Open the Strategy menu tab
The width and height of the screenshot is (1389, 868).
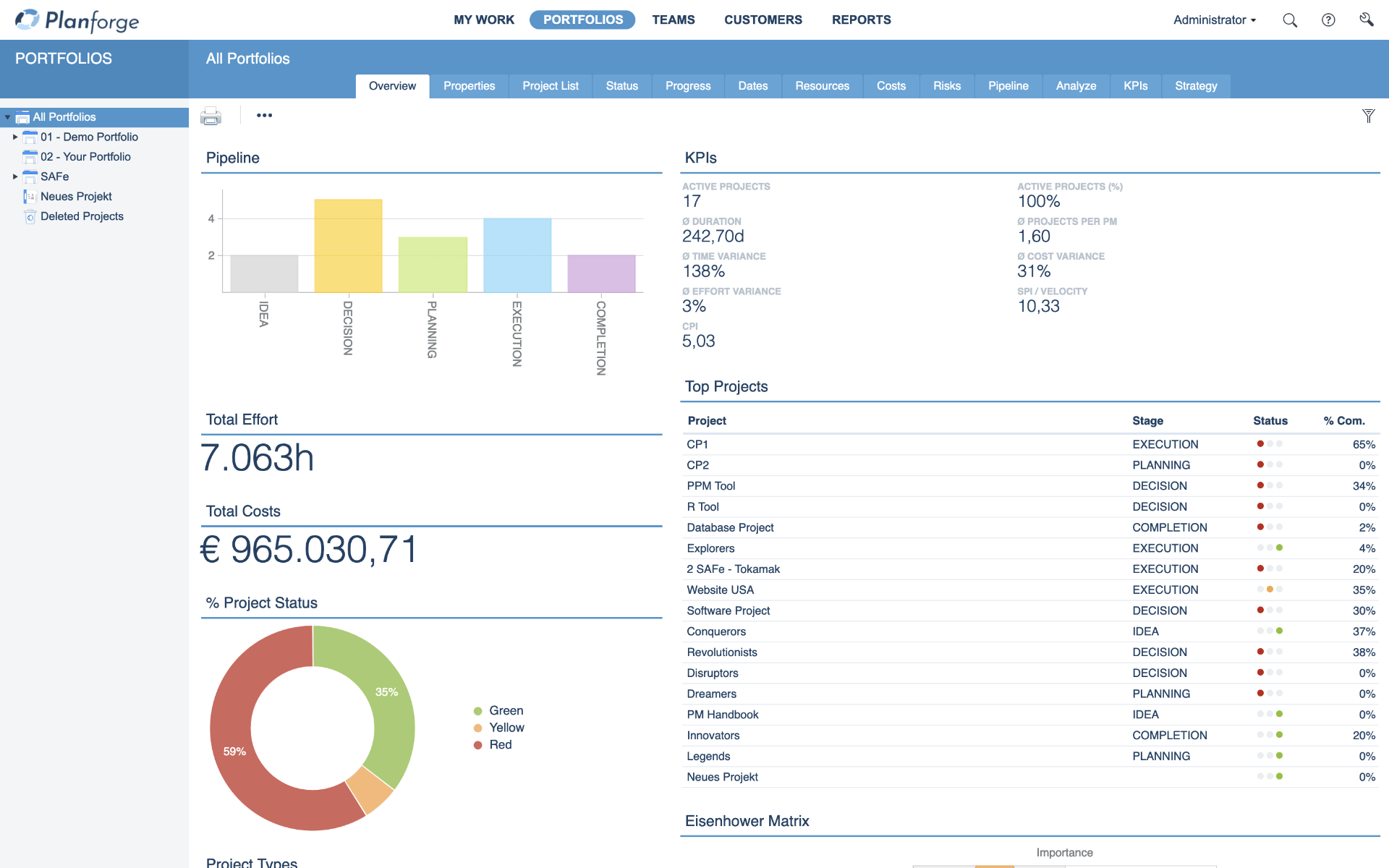pos(1197,86)
